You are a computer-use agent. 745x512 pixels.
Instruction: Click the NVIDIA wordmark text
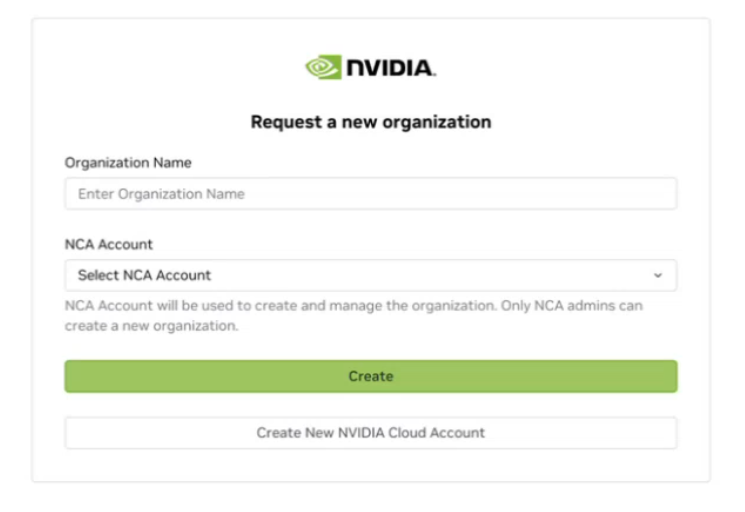(x=391, y=68)
